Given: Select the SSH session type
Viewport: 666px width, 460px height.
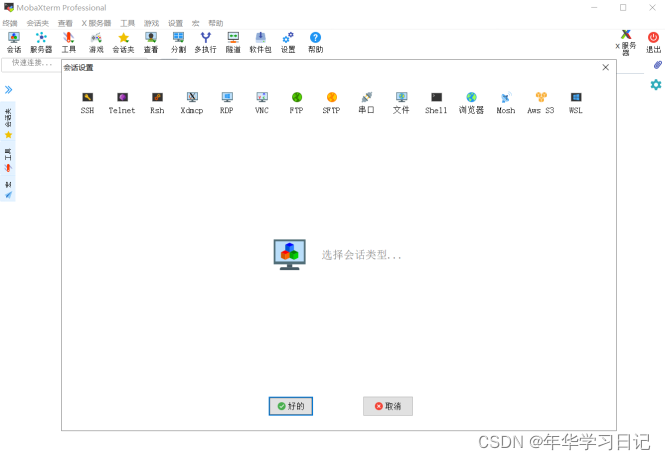Looking at the screenshot, I should point(87,103).
